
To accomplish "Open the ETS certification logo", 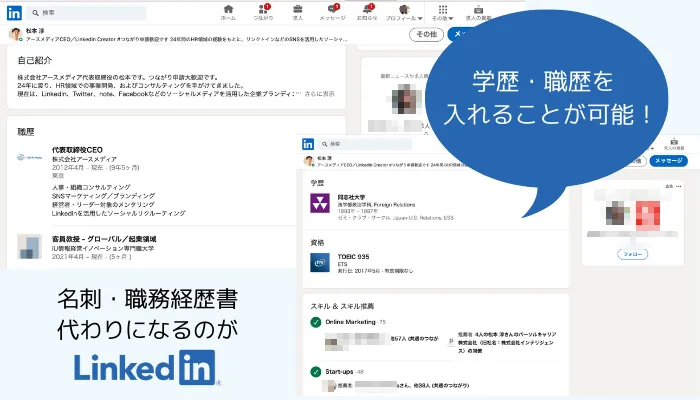I will click(x=320, y=262).
